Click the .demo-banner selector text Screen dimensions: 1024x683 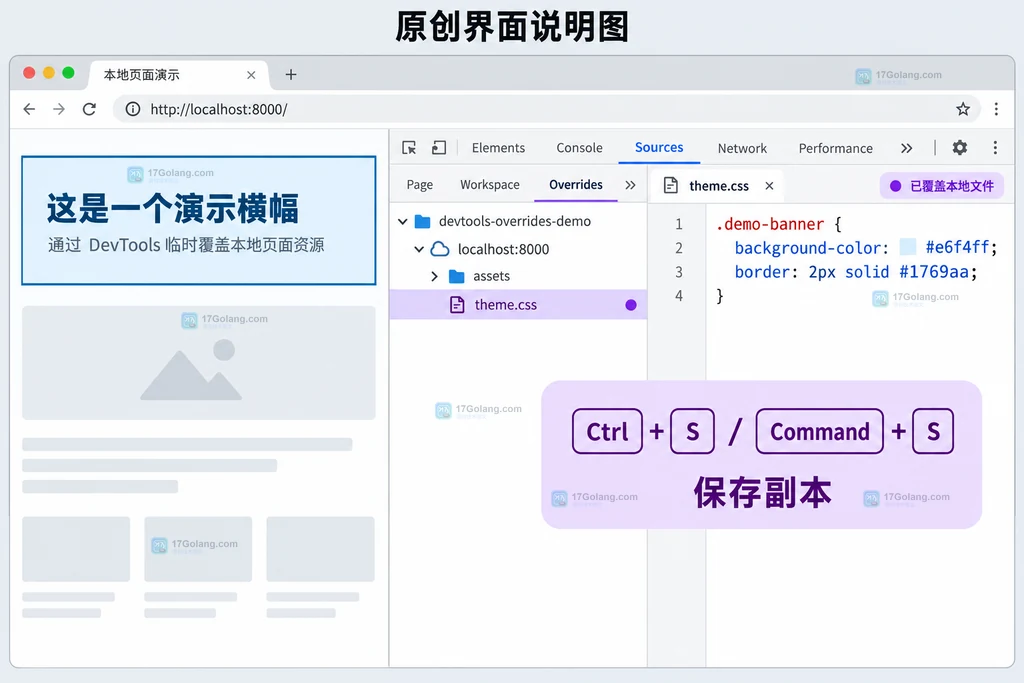click(x=770, y=224)
